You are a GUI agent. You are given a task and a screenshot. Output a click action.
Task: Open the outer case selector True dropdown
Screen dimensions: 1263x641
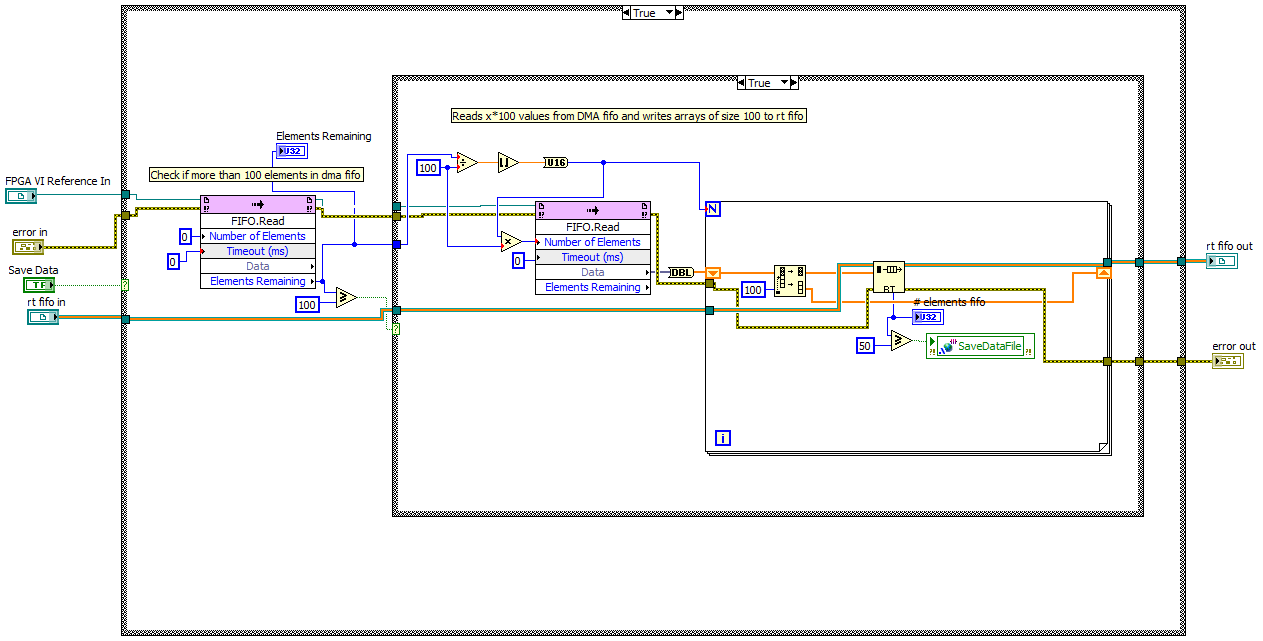(x=668, y=12)
